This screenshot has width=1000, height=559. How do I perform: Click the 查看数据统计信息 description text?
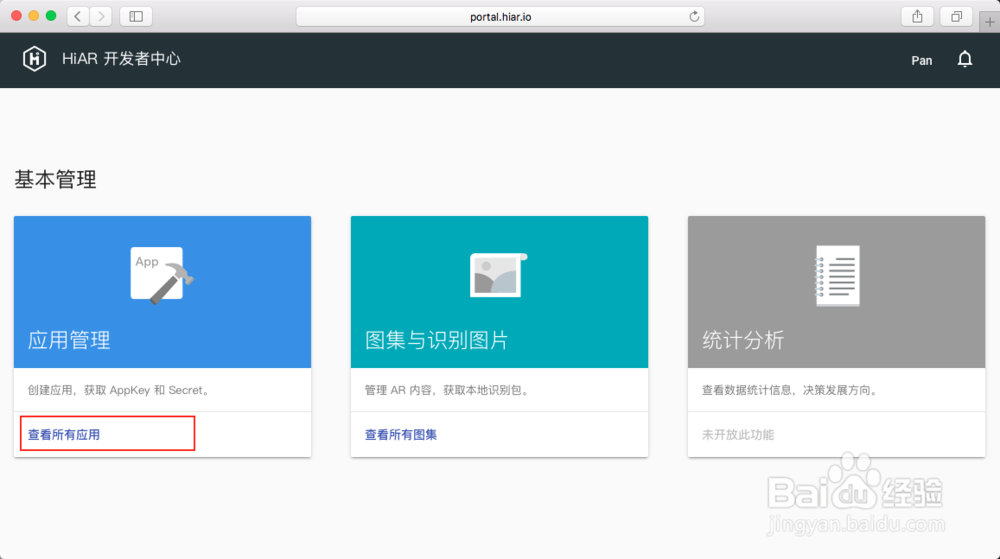coord(790,390)
